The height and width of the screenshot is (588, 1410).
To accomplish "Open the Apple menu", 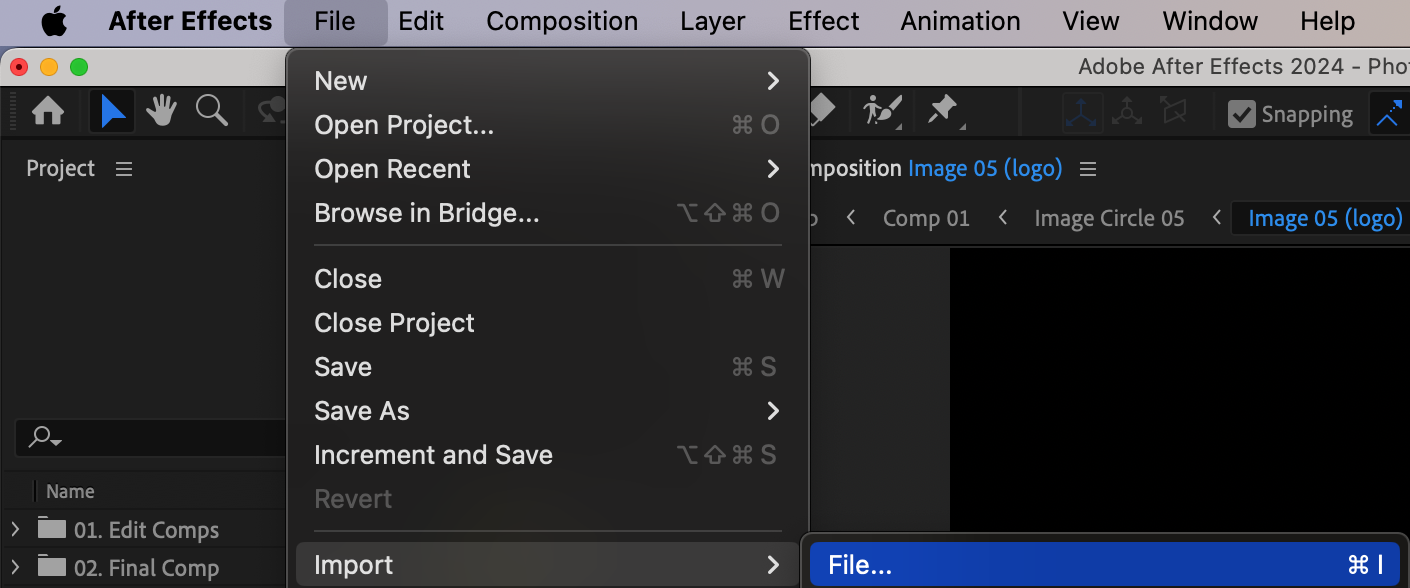I will (x=54, y=21).
